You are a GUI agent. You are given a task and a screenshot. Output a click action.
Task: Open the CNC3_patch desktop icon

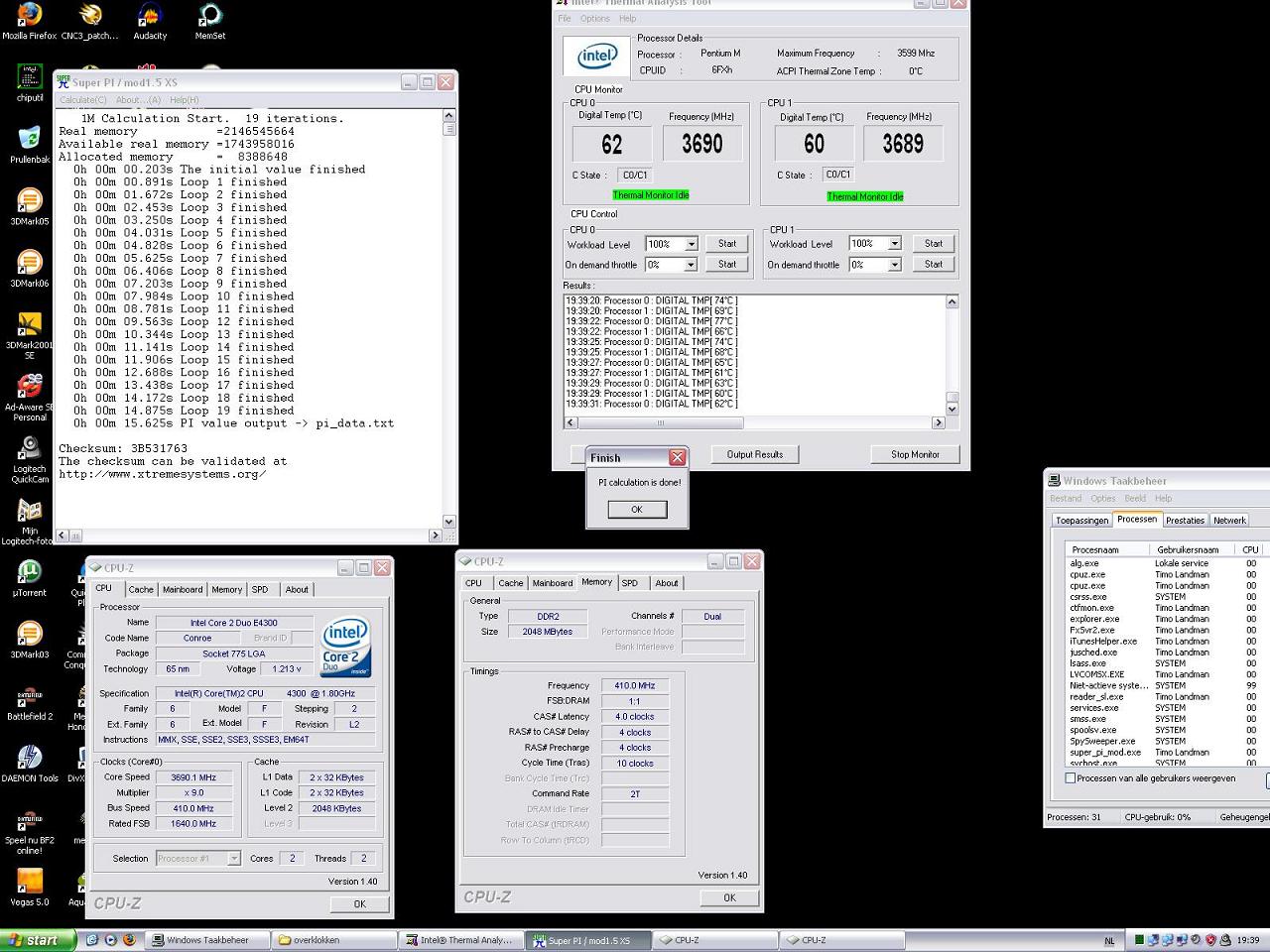[x=90, y=21]
